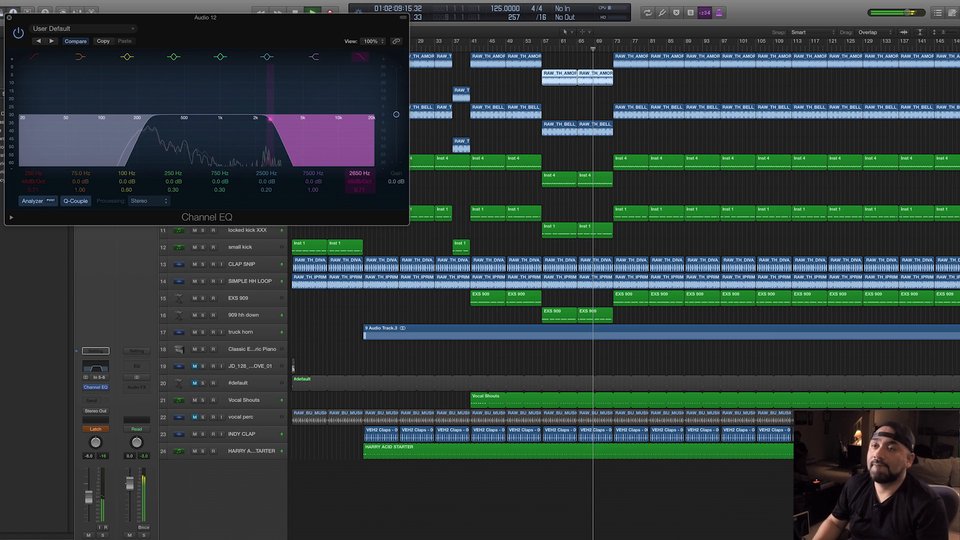Screen dimensions: 960x540
Task: Record-enable the SIMPLE HH LOOP track
Action: [212, 281]
